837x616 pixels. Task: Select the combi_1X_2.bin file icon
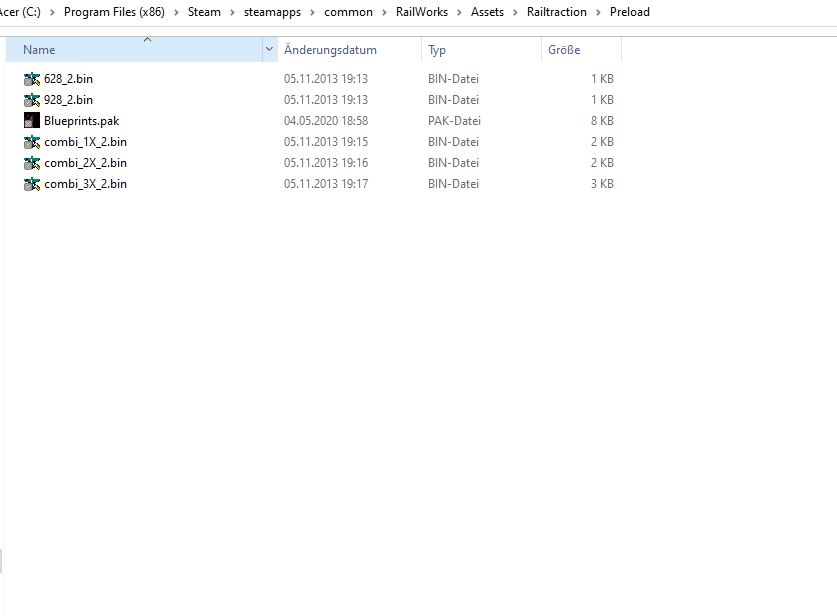[32, 142]
